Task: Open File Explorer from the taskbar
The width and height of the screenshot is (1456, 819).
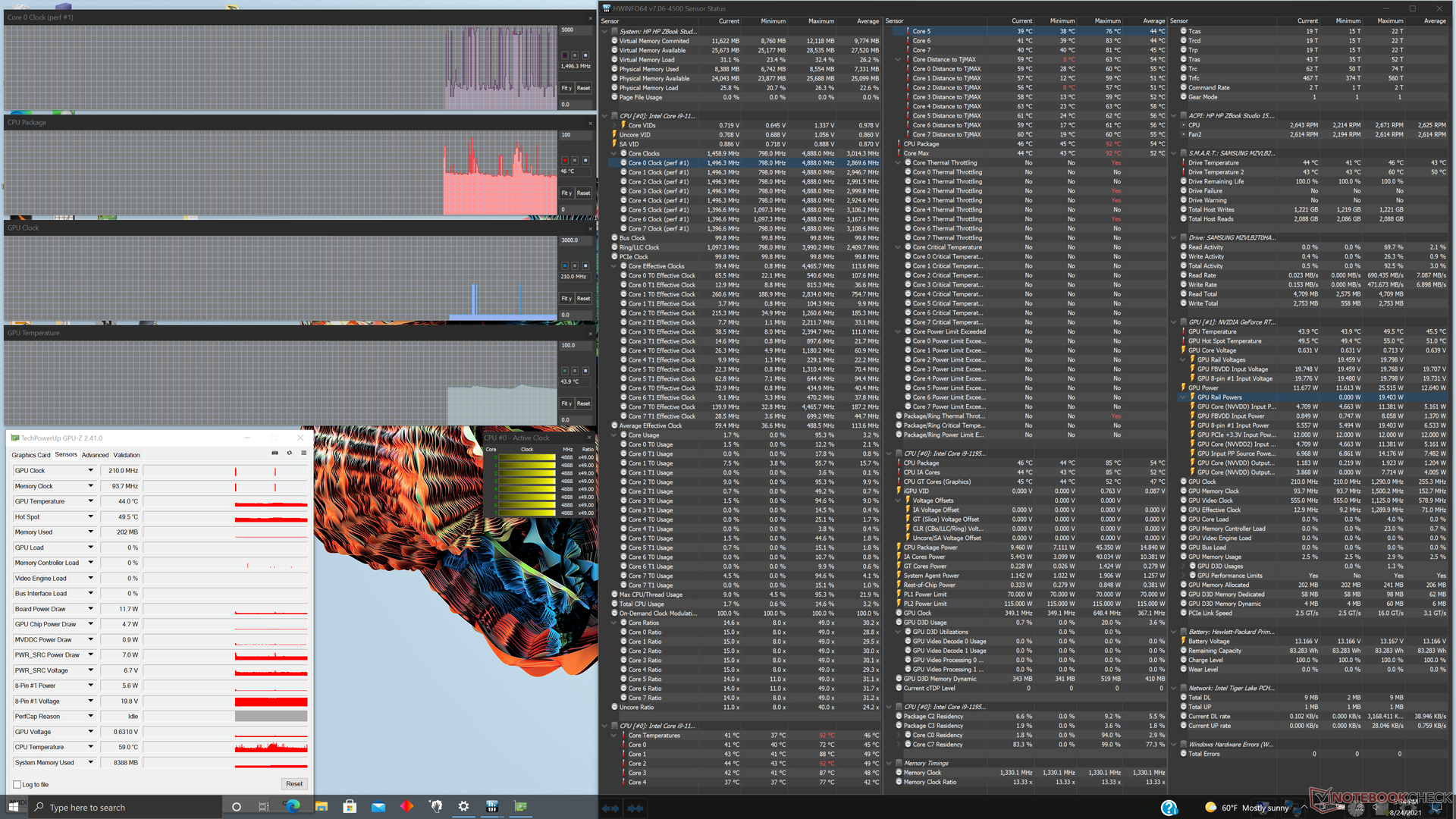Action: click(322, 807)
